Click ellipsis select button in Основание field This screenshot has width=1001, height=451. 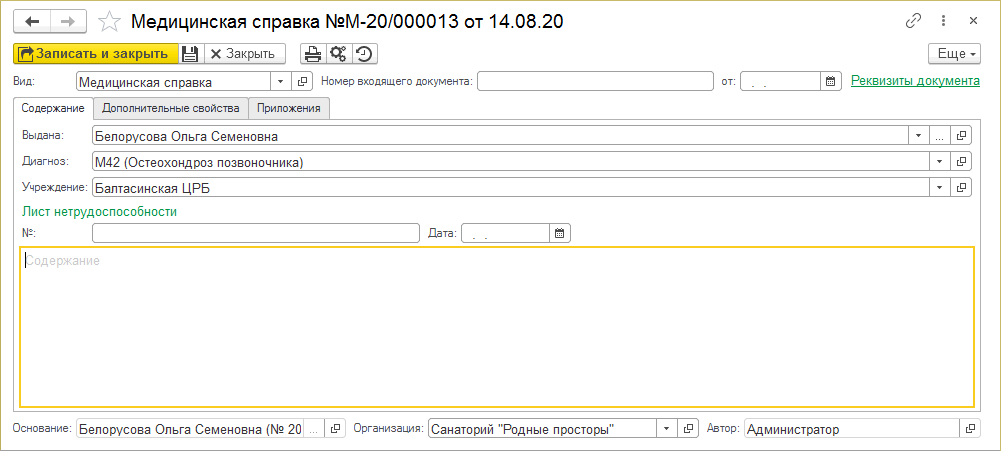point(314,429)
